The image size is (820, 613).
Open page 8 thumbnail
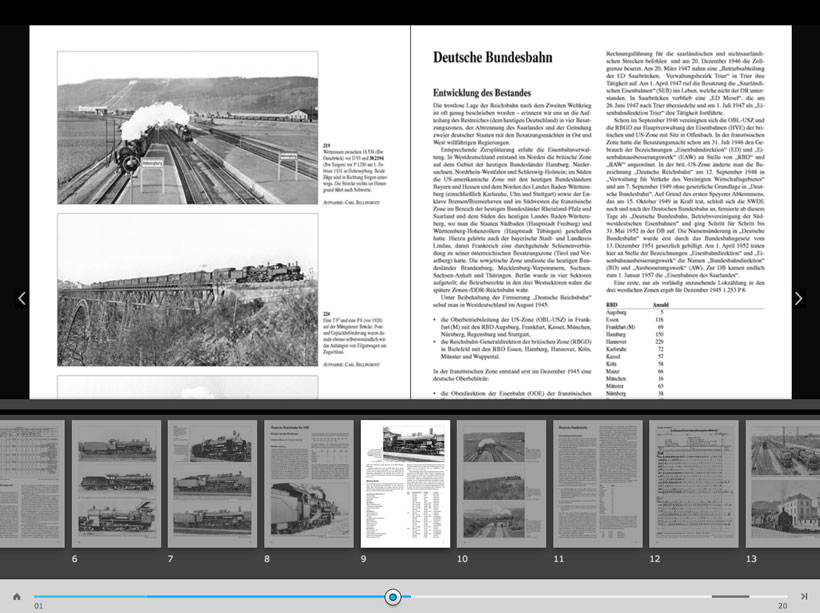click(x=309, y=484)
